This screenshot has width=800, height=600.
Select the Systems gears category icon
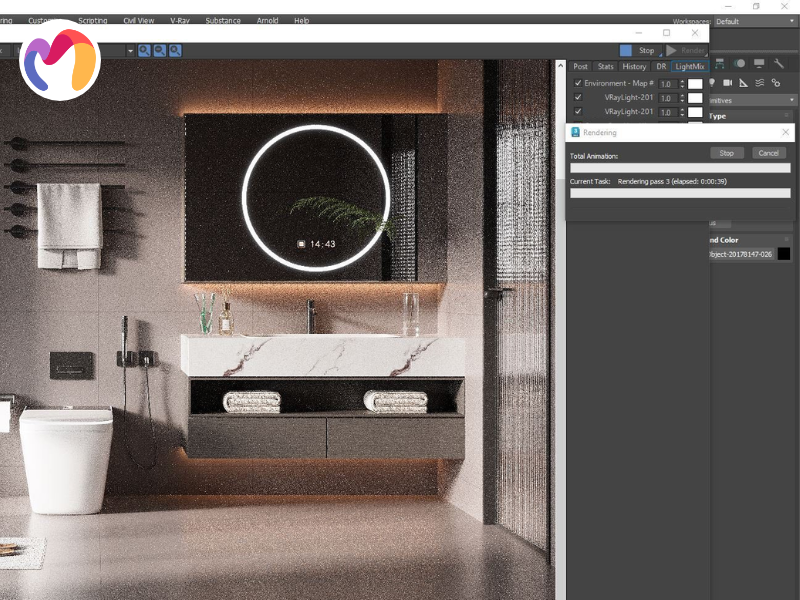tap(775, 83)
